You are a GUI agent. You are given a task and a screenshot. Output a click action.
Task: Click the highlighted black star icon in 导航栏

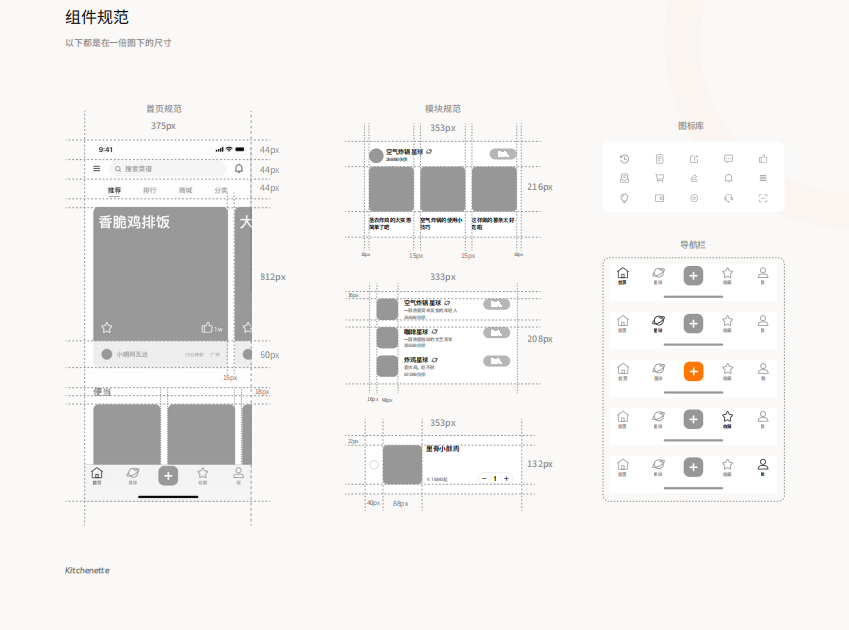728,417
